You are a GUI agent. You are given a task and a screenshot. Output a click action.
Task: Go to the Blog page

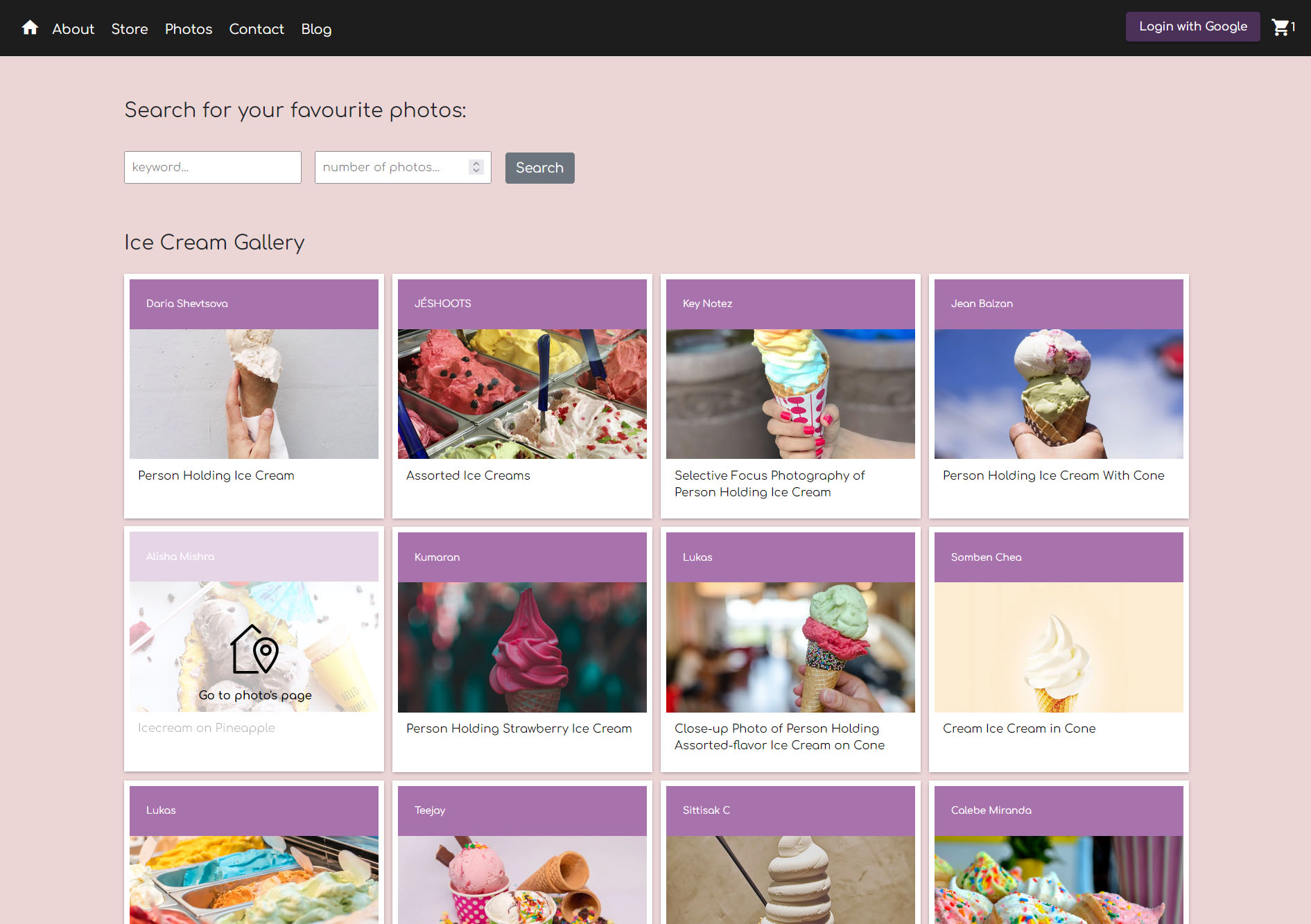point(315,29)
